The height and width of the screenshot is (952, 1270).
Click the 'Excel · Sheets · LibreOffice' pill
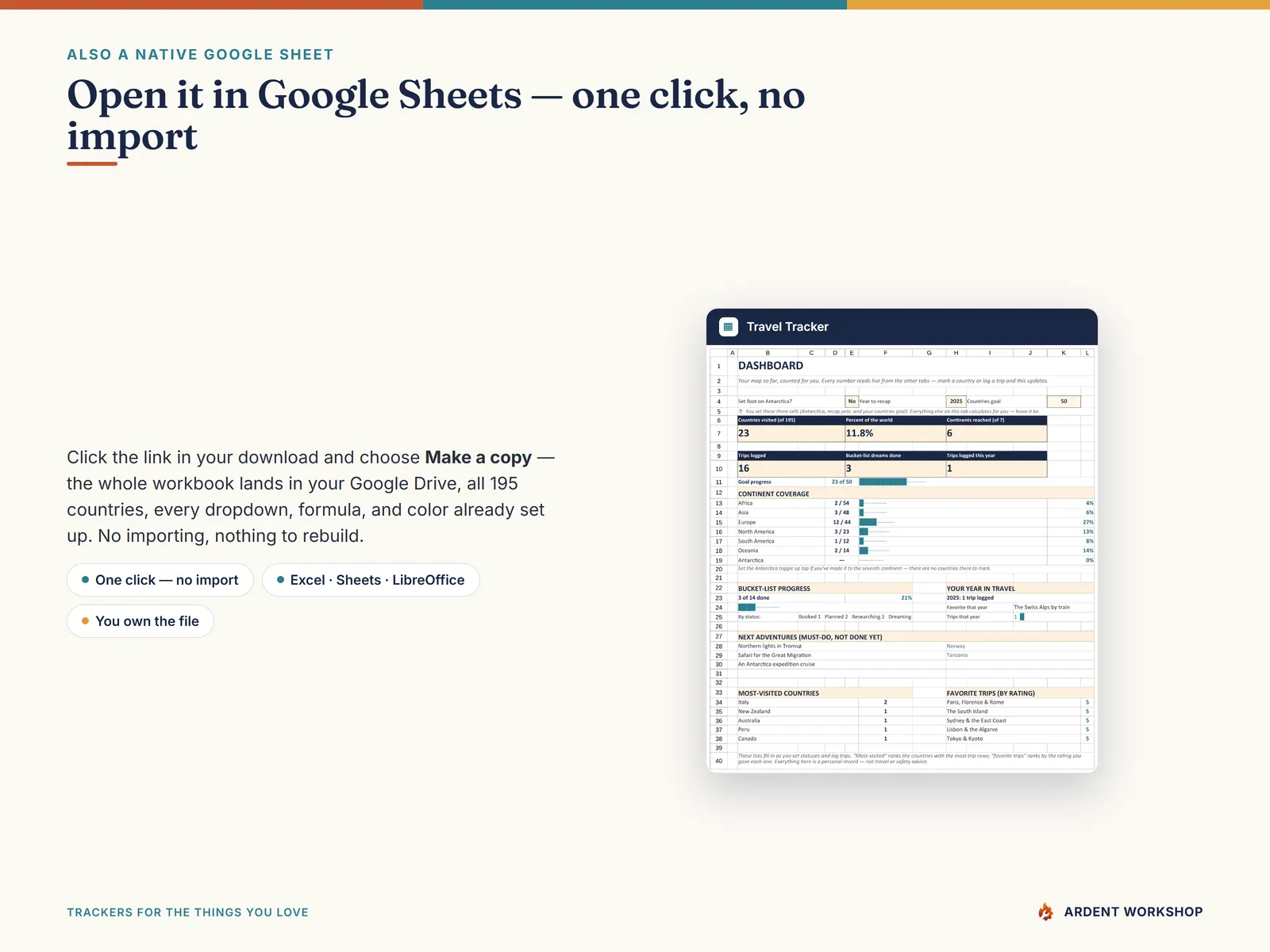coord(371,580)
